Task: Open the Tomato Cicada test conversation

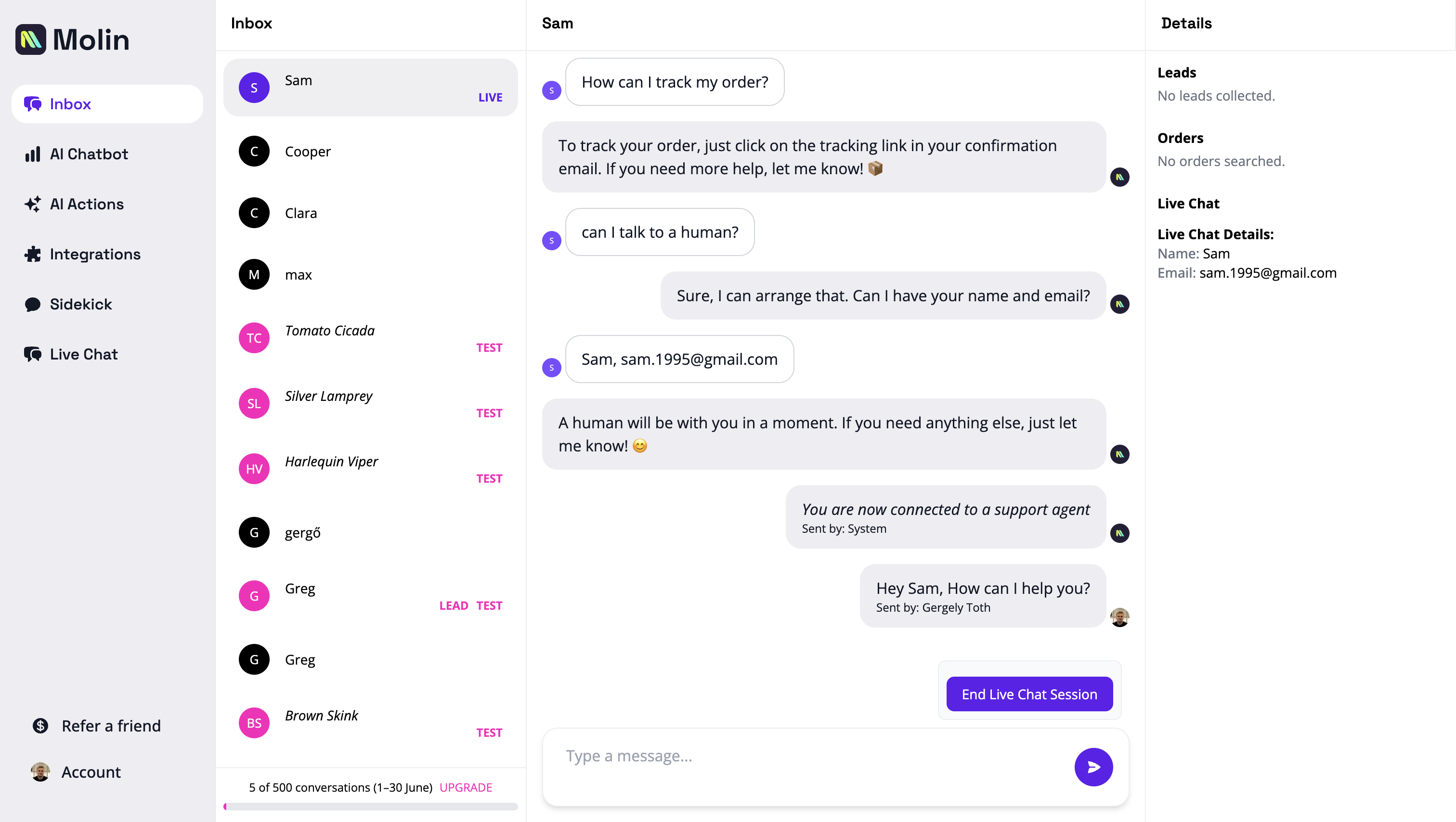Action: [x=370, y=337]
